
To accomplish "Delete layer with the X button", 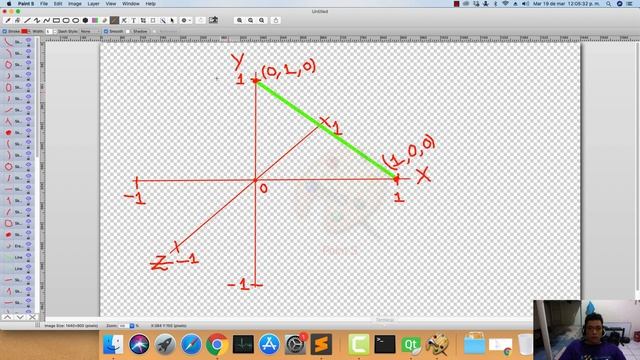I will [32, 317].
